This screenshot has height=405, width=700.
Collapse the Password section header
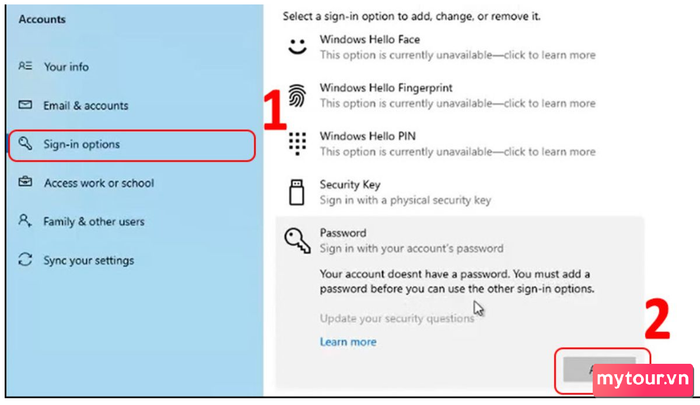(x=460, y=240)
